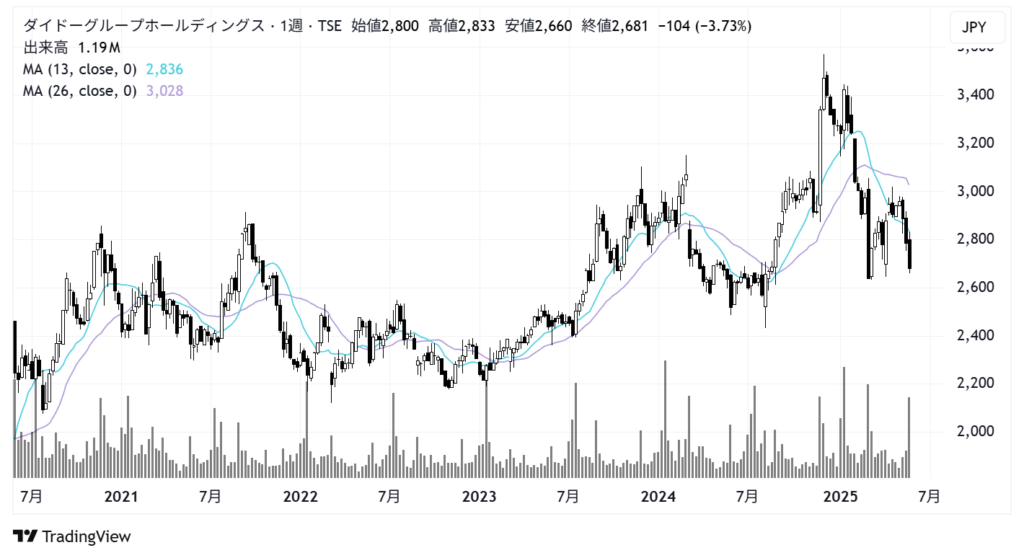
Task: Click the 2022 time axis label
Action: pyautogui.click(x=300, y=497)
